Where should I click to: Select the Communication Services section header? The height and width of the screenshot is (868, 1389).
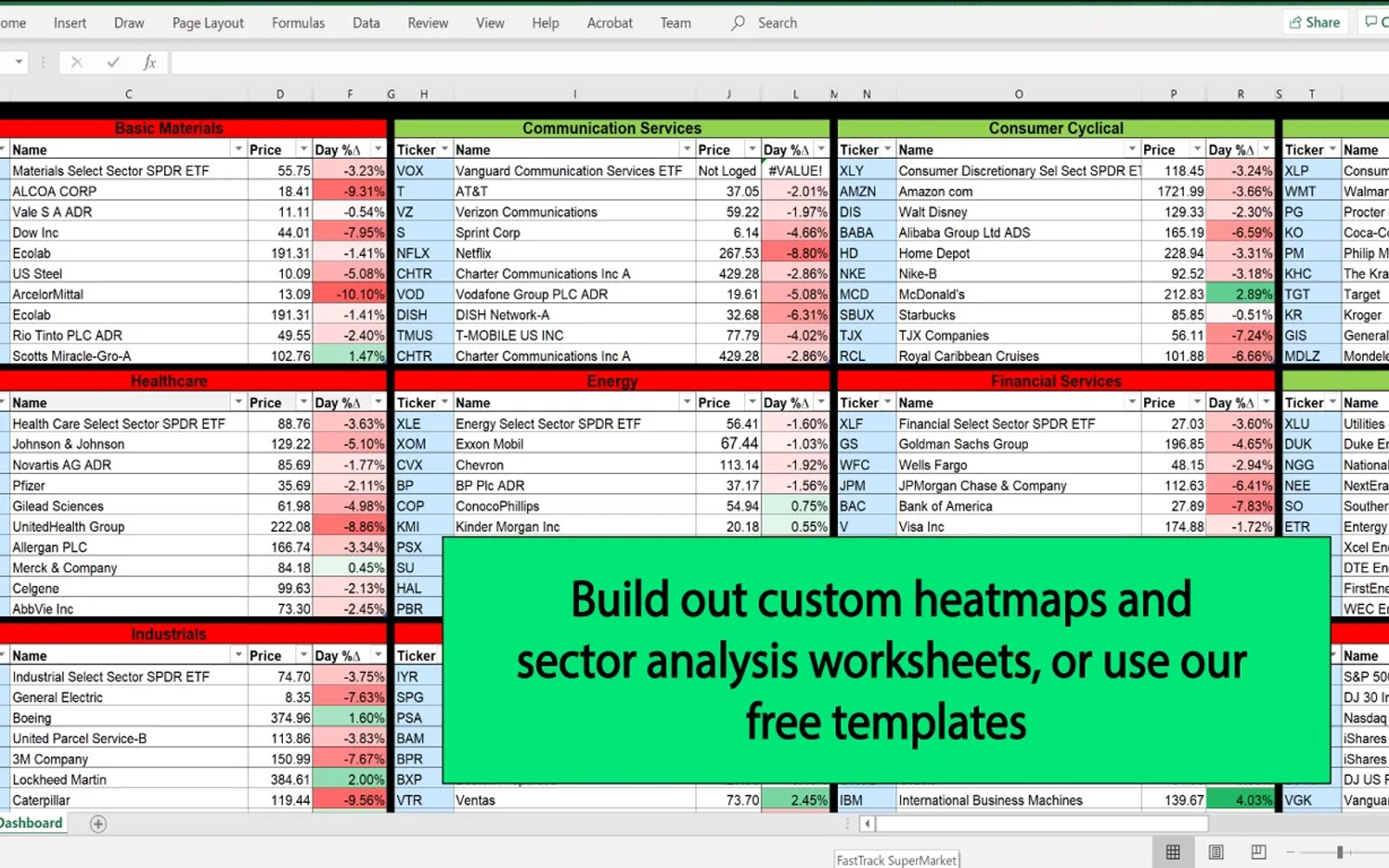(612, 128)
